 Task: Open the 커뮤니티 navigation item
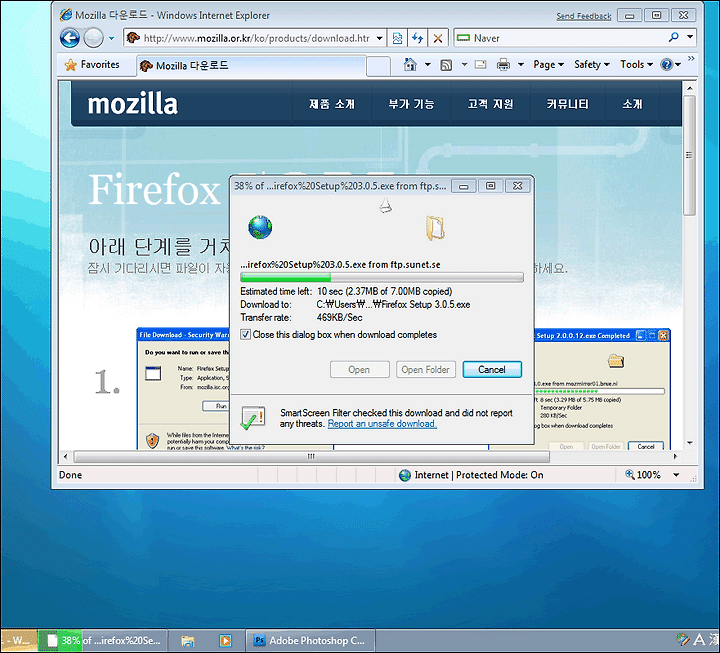[x=567, y=104]
